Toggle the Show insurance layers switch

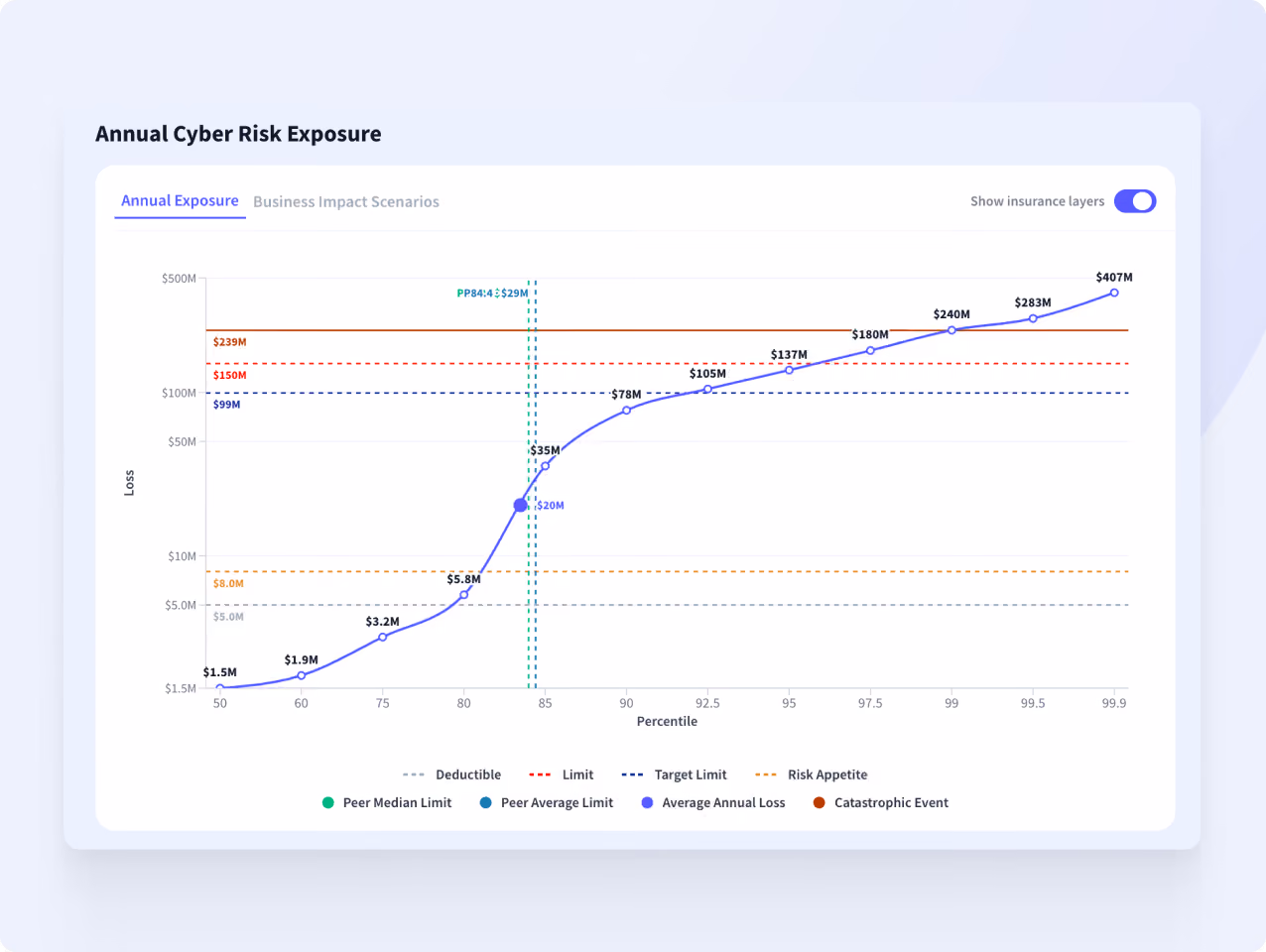pyautogui.click(x=1135, y=201)
